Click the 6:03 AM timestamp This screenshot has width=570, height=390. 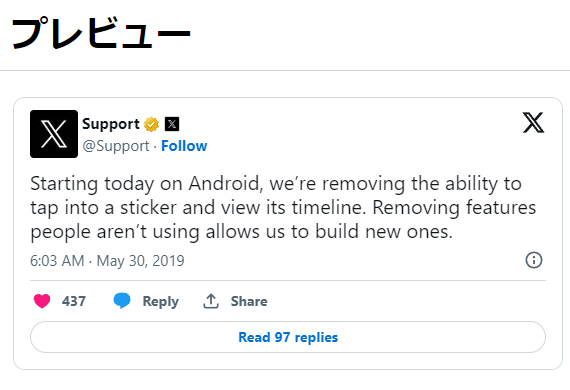tap(57, 261)
